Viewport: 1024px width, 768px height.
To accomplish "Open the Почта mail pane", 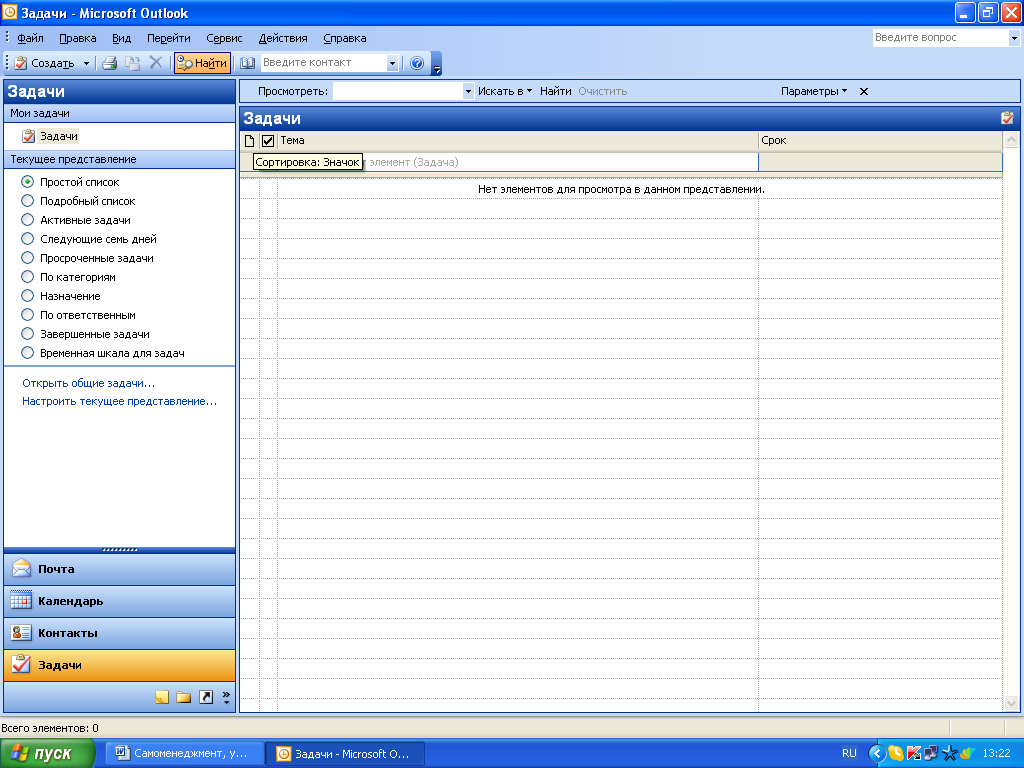I will [x=120, y=569].
